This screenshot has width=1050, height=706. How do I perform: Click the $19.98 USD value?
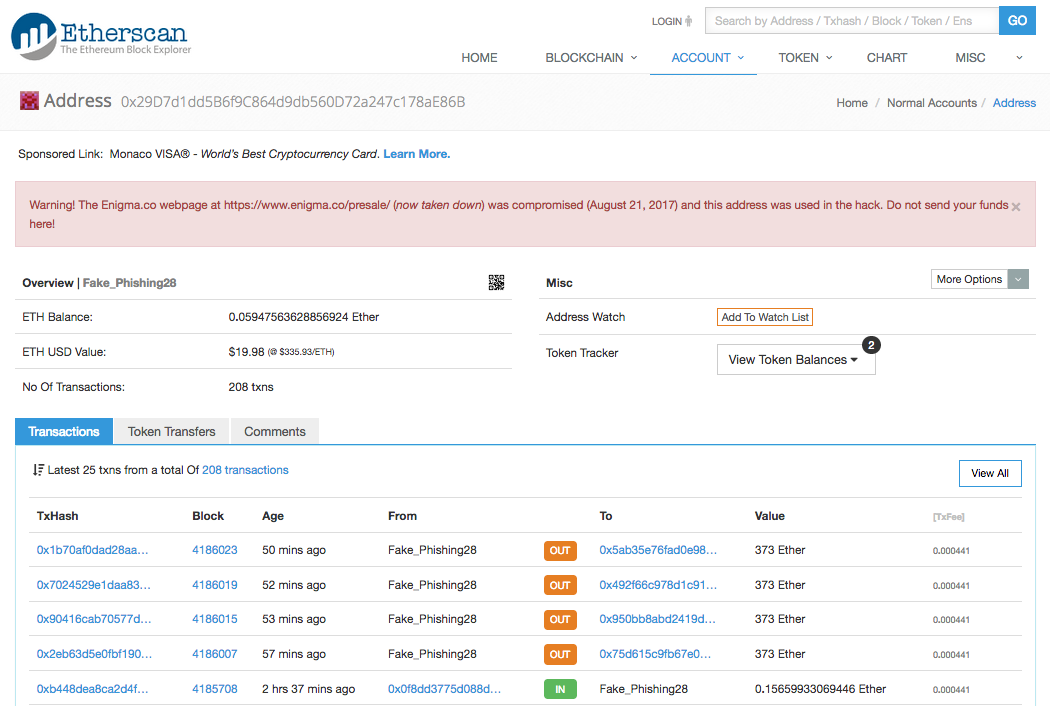(x=246, y=352)
